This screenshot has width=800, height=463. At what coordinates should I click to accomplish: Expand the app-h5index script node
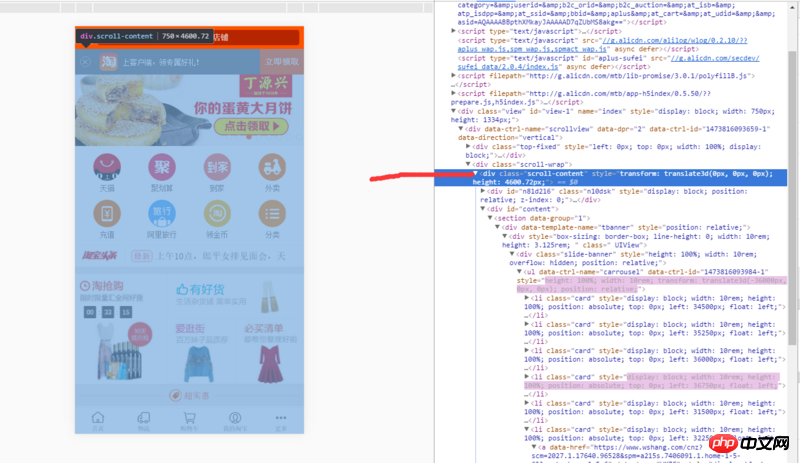point(454,93)
